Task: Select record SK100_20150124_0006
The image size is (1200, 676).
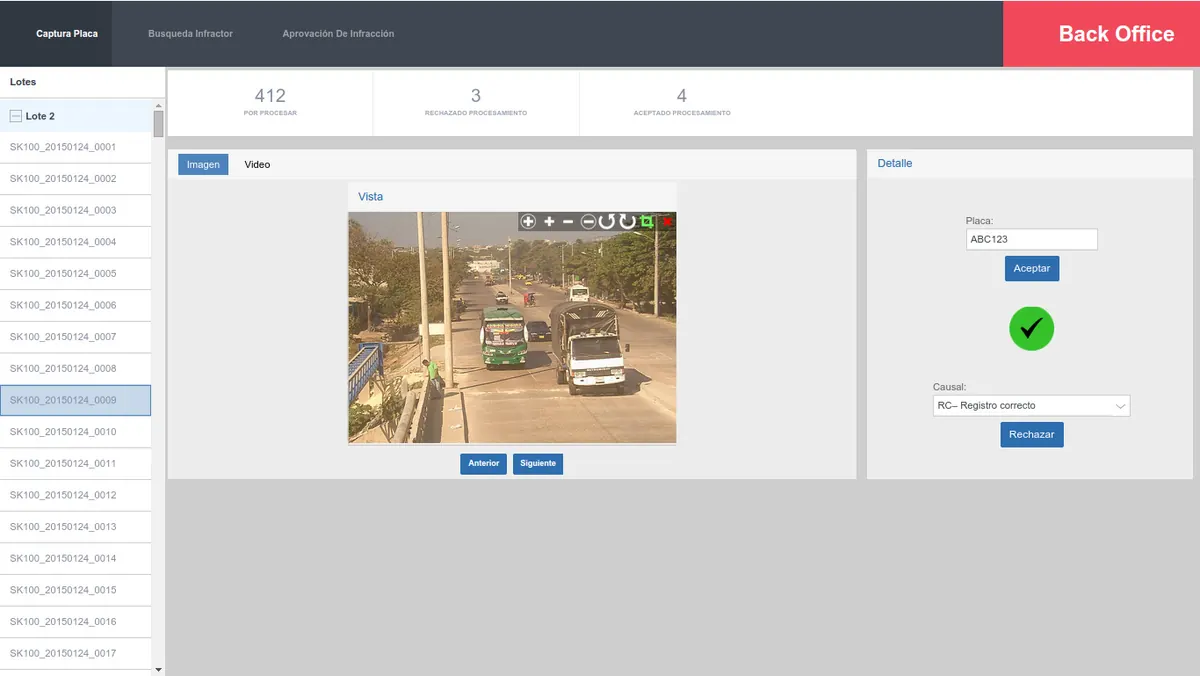Action: [x=75, y=306]
